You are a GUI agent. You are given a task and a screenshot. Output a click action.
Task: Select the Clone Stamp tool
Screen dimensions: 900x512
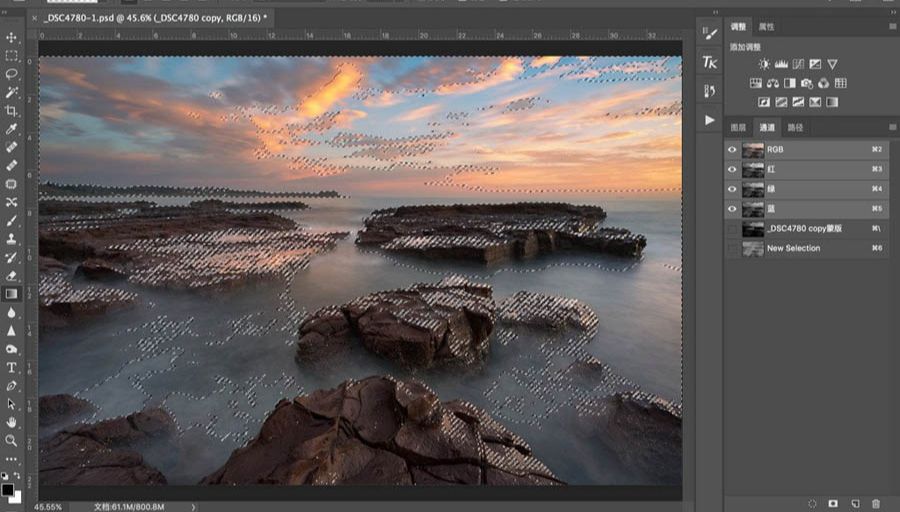click(11, 239)
